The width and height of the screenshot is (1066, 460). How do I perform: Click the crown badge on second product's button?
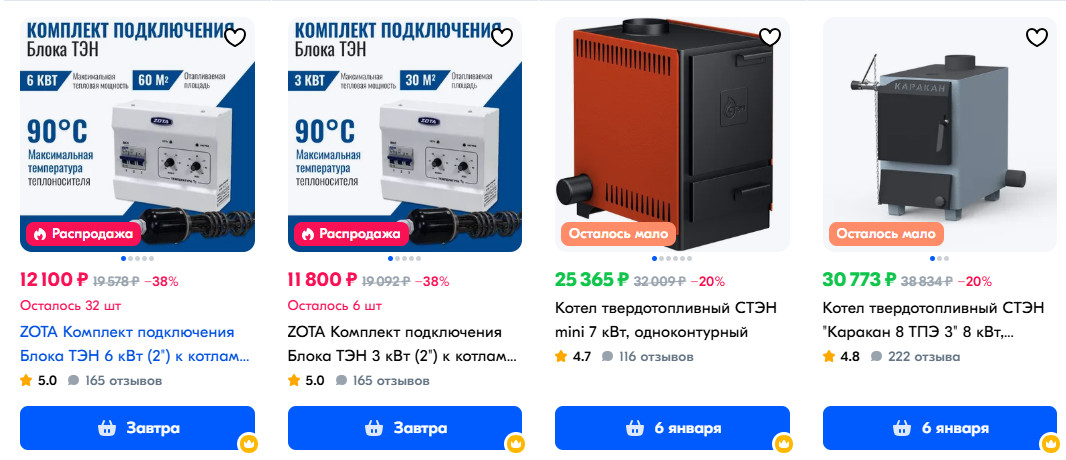coord(515,444)
